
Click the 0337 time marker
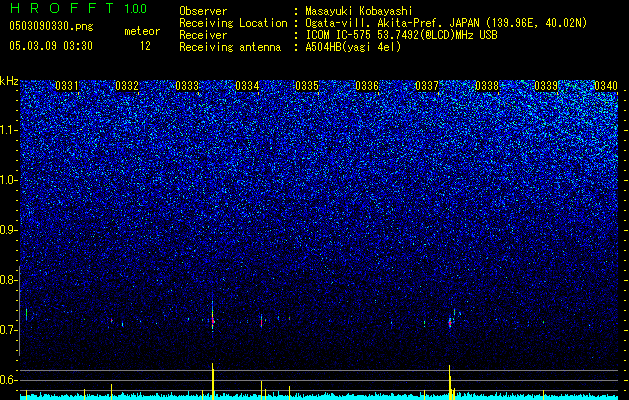[x=426, y=86]
